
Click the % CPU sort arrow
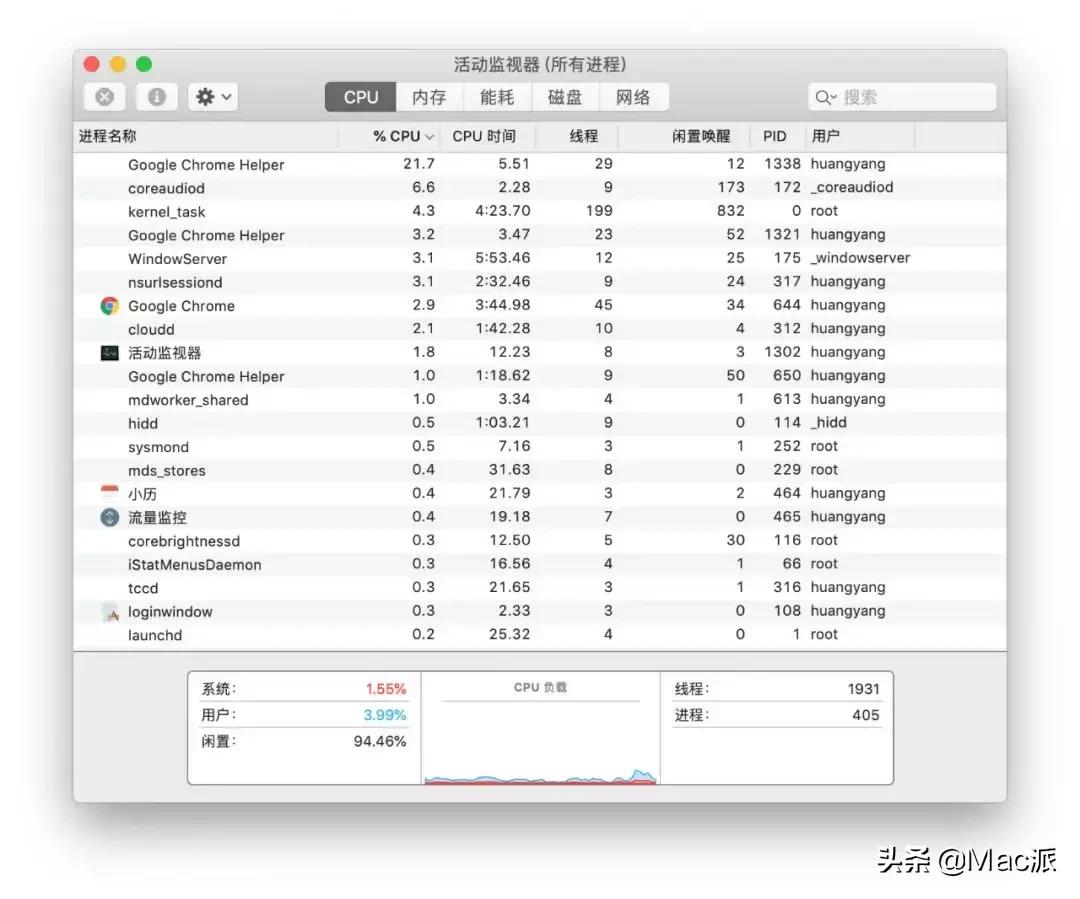tap(428, 136)
